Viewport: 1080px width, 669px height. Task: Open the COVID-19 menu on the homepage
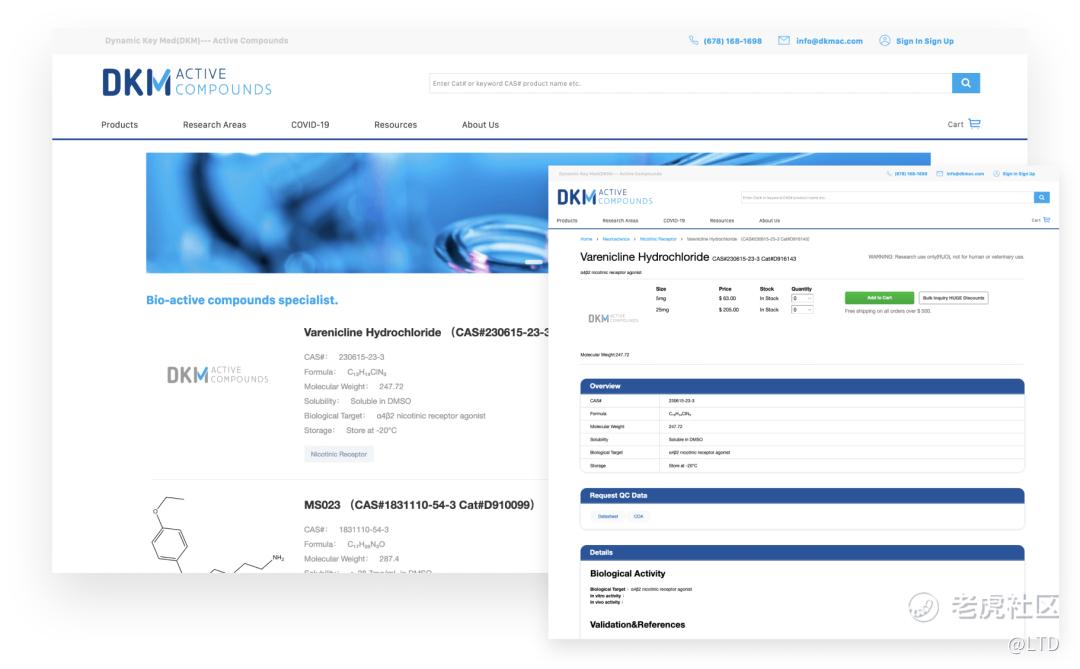(x=310, y=125)
